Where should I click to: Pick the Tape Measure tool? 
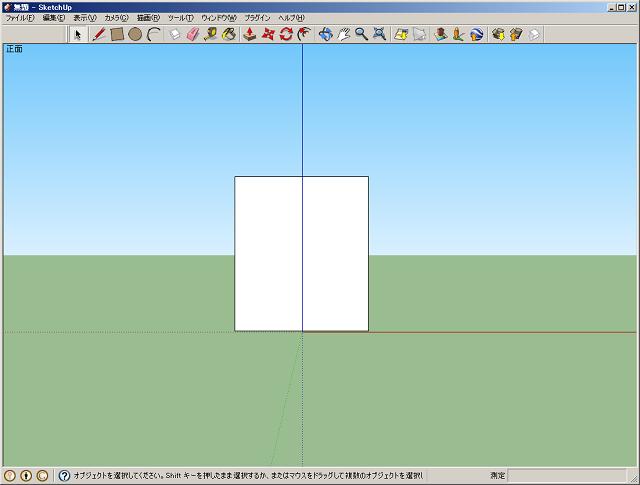tap(210, 34)
